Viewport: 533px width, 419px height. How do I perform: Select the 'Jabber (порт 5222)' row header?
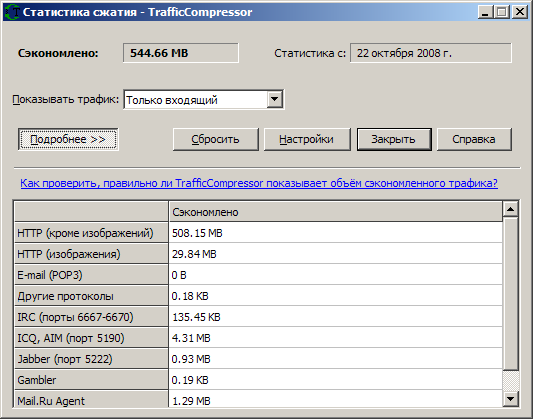click(91, 359)
